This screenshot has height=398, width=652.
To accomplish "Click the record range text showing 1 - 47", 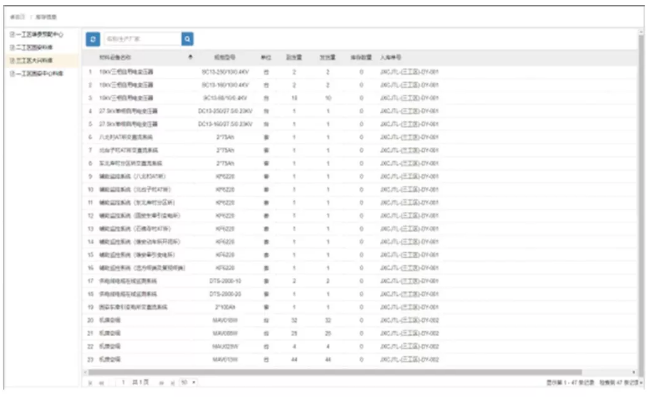I will (x=570, y=383).
